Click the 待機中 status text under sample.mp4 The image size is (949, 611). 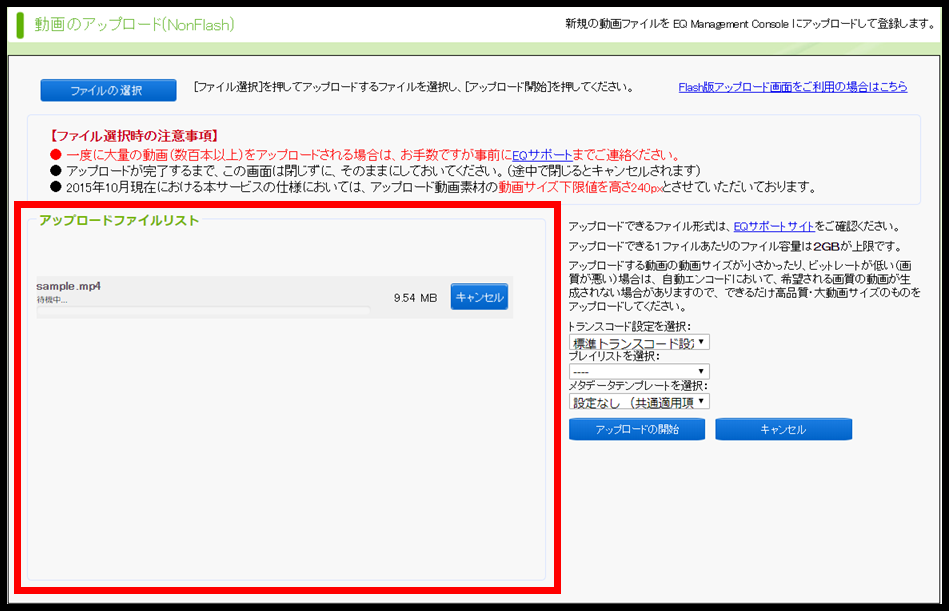(52, 300)
